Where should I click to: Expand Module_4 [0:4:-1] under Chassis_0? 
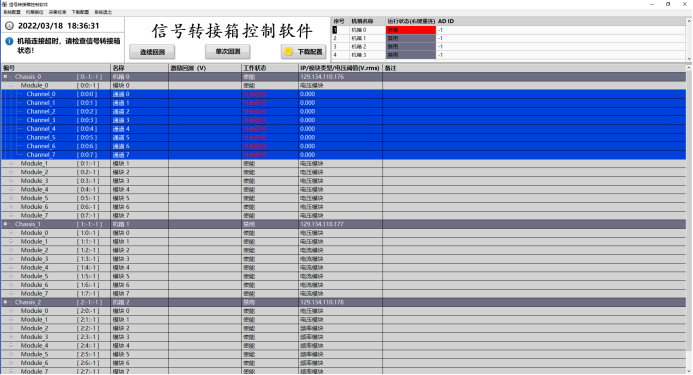[x=11, y=189]
